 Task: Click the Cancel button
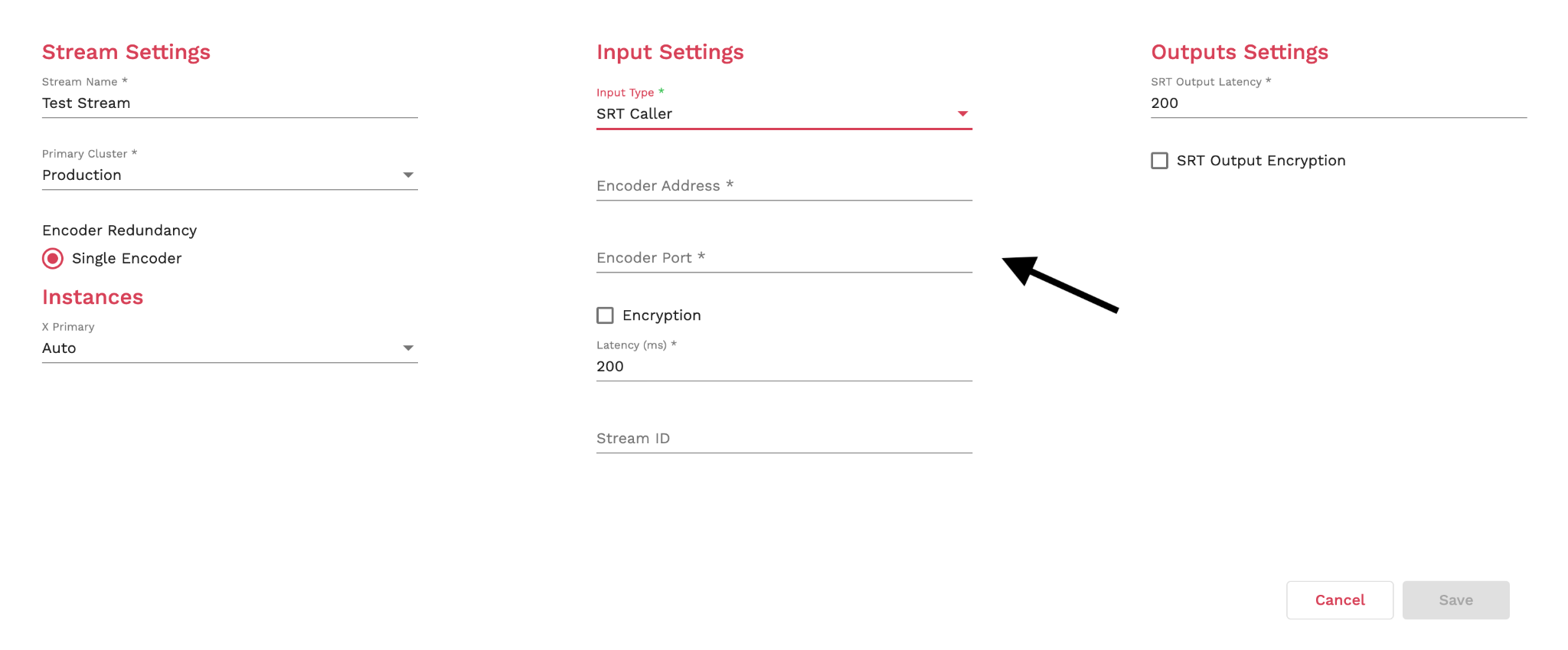(1339, 600)
